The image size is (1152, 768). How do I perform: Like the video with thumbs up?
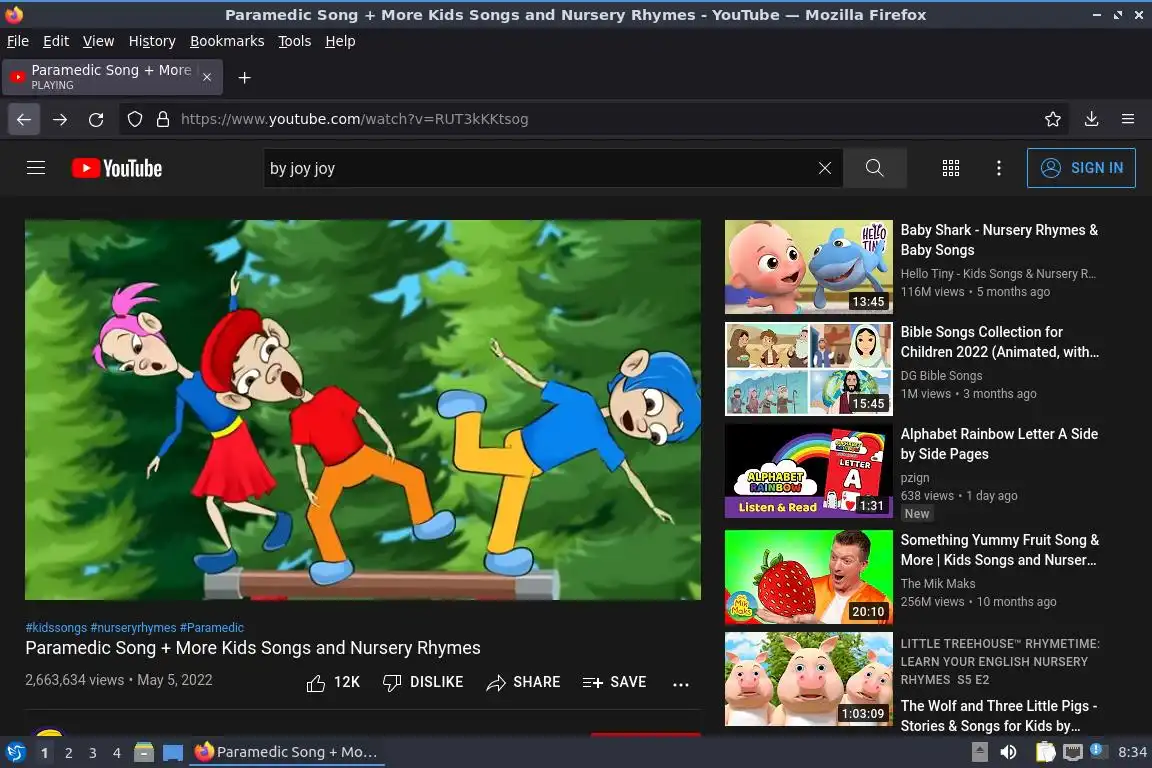point(333,683)
